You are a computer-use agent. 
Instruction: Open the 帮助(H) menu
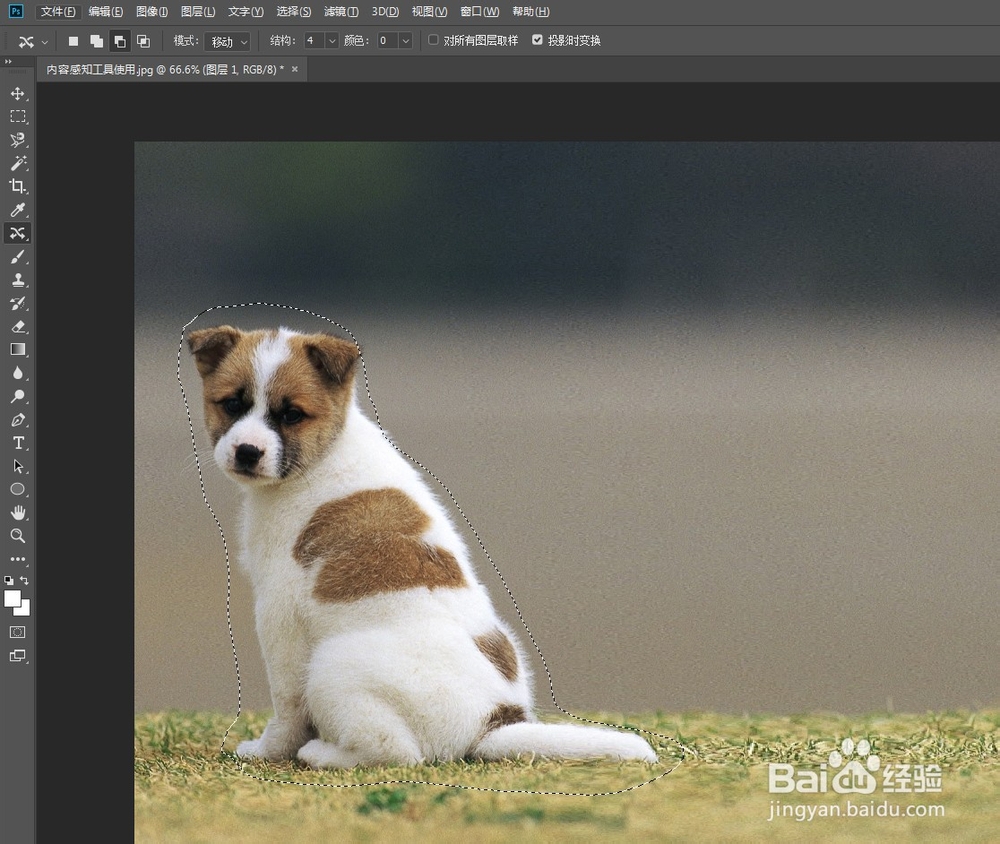[531, 11]
